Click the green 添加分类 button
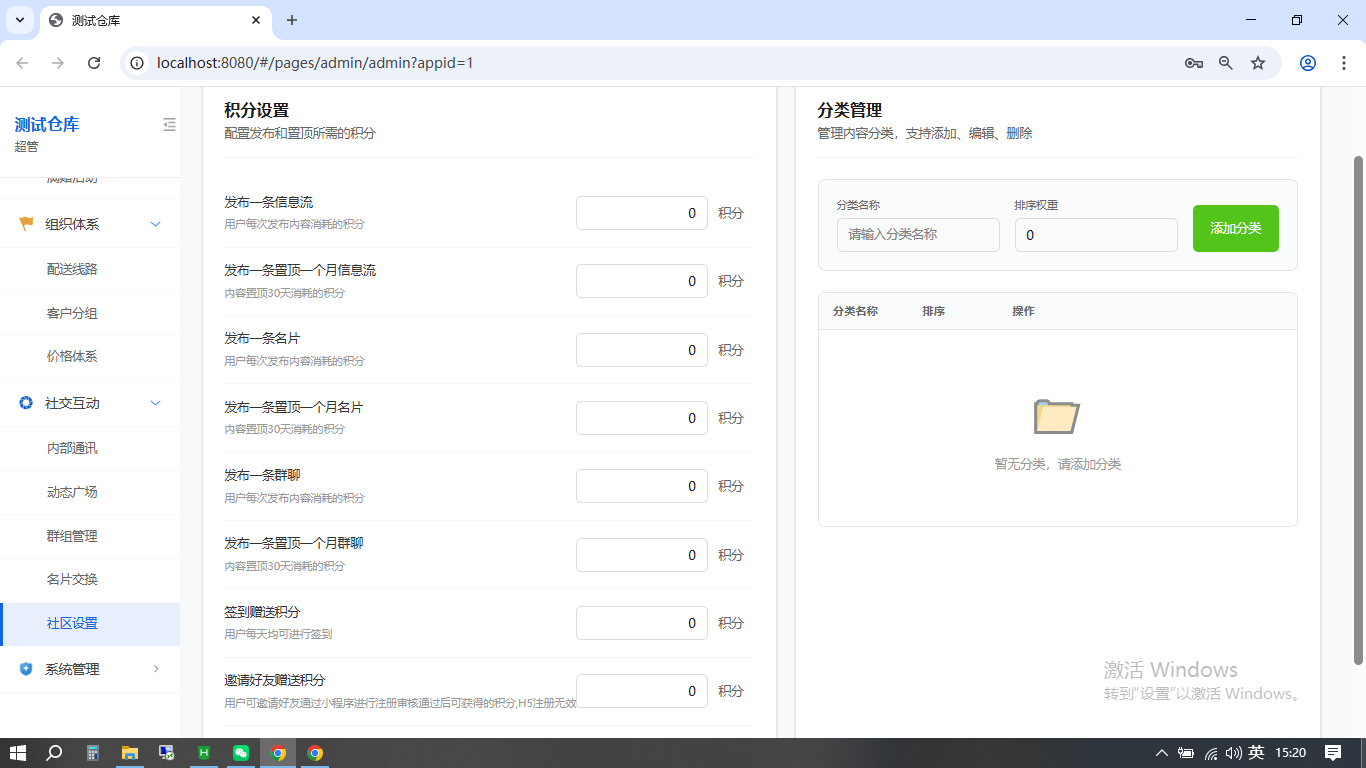Viewport: 1366px width, 768px height. pyautogui.click(x=1235, y=228)
